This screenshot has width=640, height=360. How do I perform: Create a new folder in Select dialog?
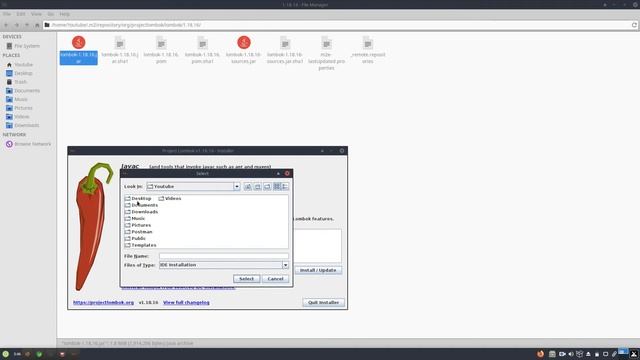(267, 187)
